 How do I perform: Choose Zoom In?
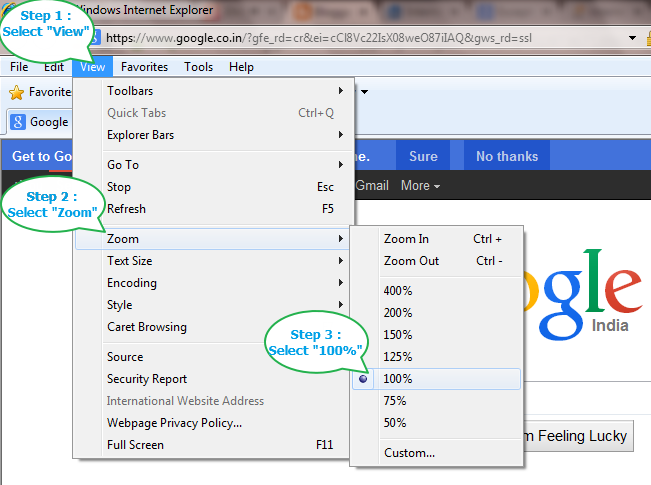436,239
